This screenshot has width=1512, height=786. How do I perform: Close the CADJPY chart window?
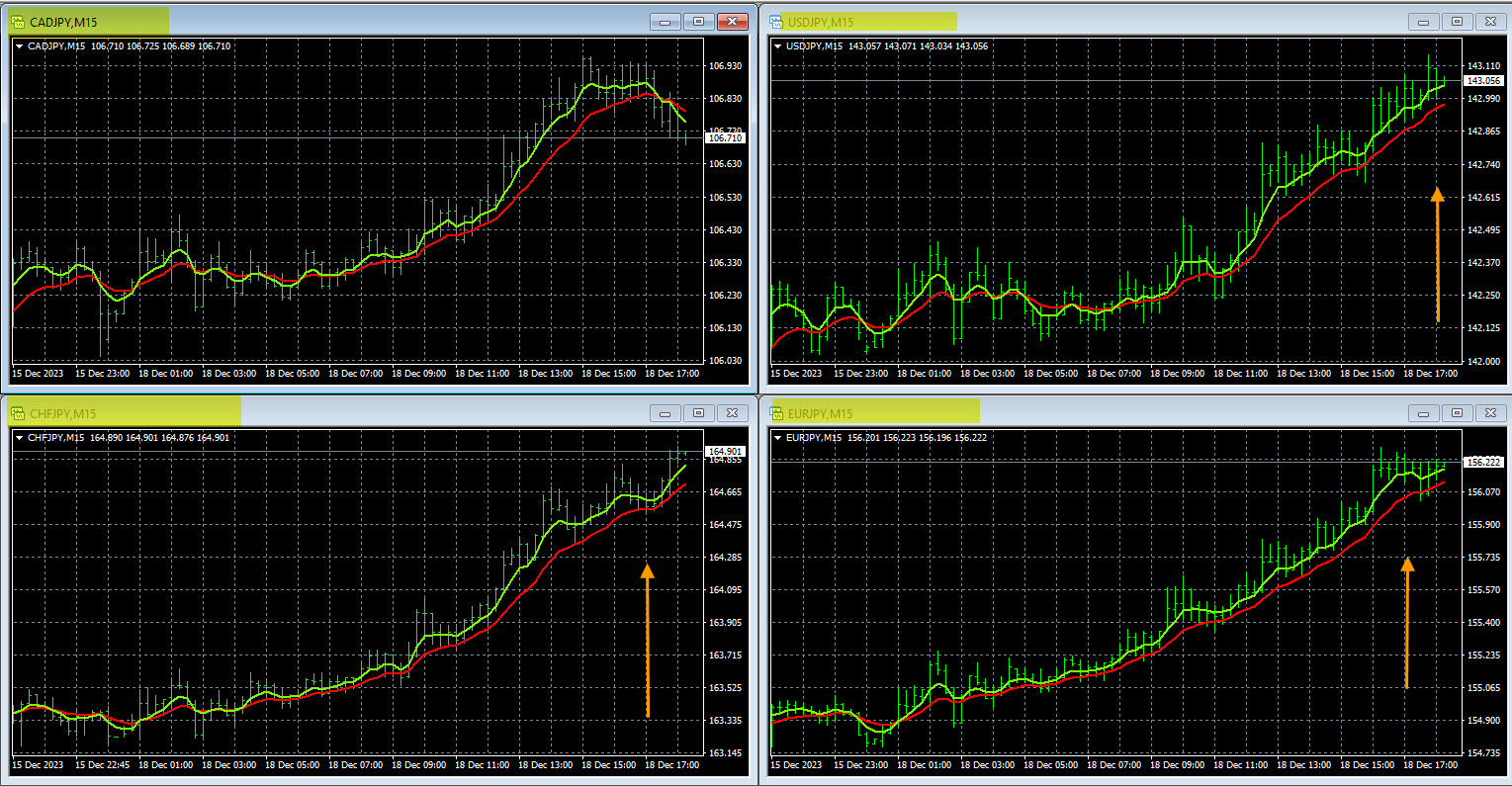click(732, 21)
